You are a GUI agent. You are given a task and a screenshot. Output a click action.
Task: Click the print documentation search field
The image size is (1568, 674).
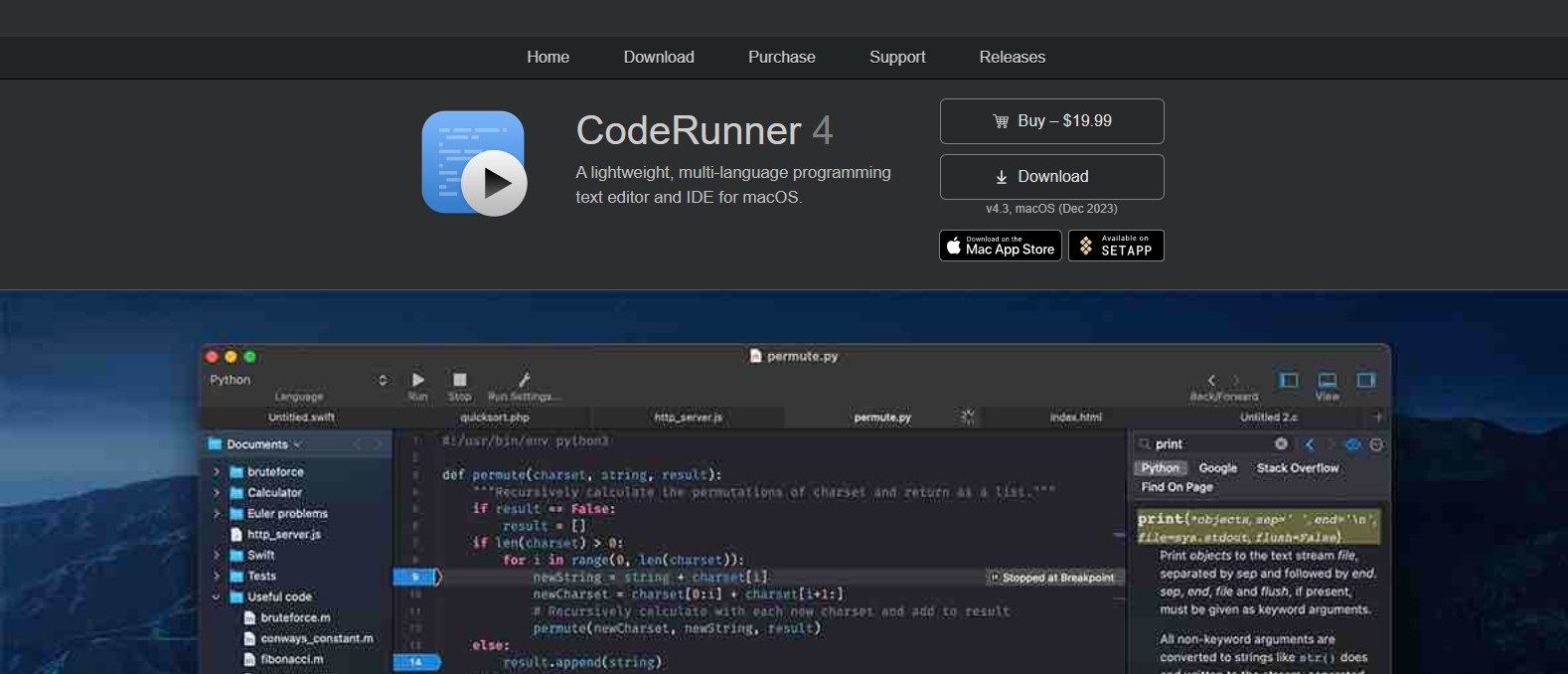[1212, 444]
